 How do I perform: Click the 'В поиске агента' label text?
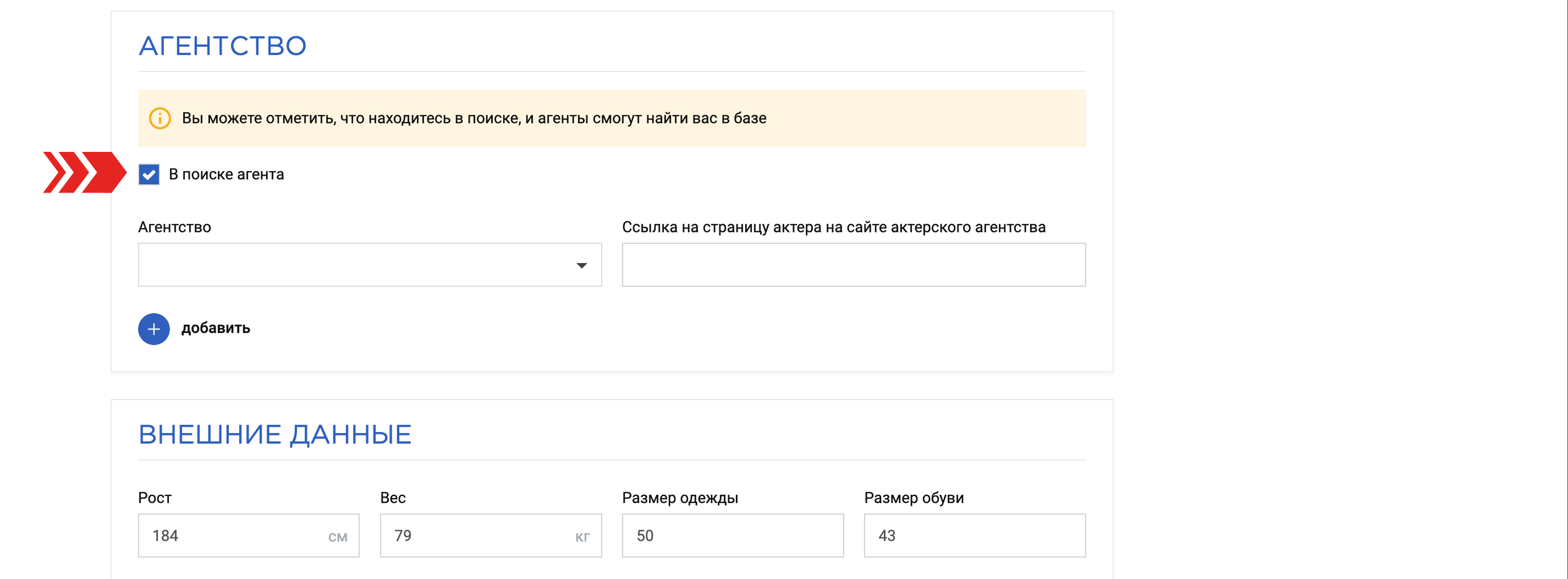point(226,174)
